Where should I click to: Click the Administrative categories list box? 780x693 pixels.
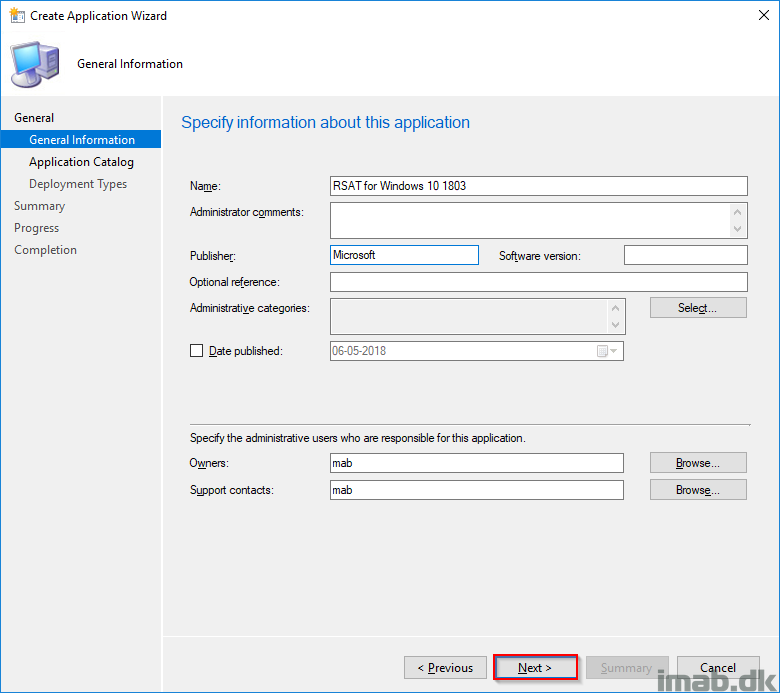pyautogui.click(x=478, y=316)
